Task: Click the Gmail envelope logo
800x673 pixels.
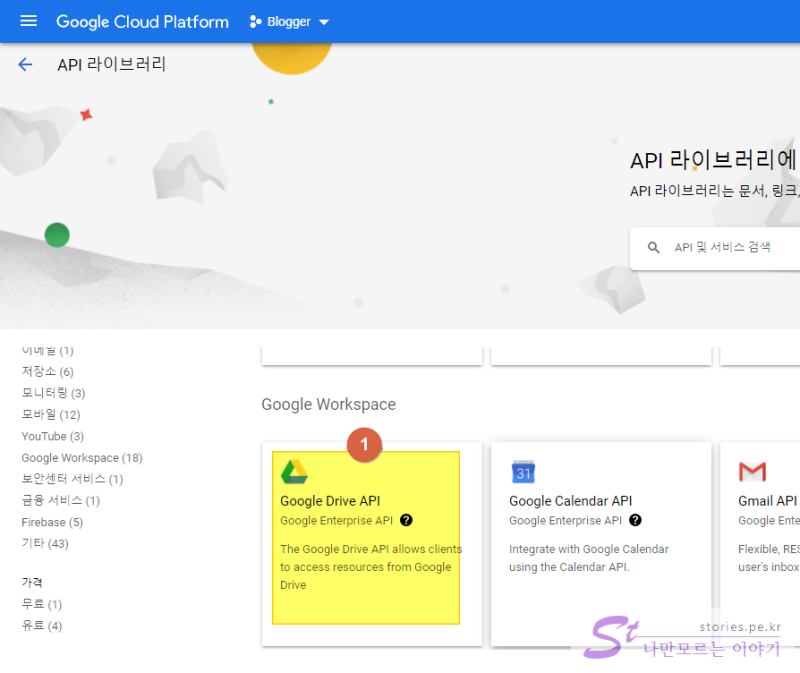Action: [x=753, y=472]
